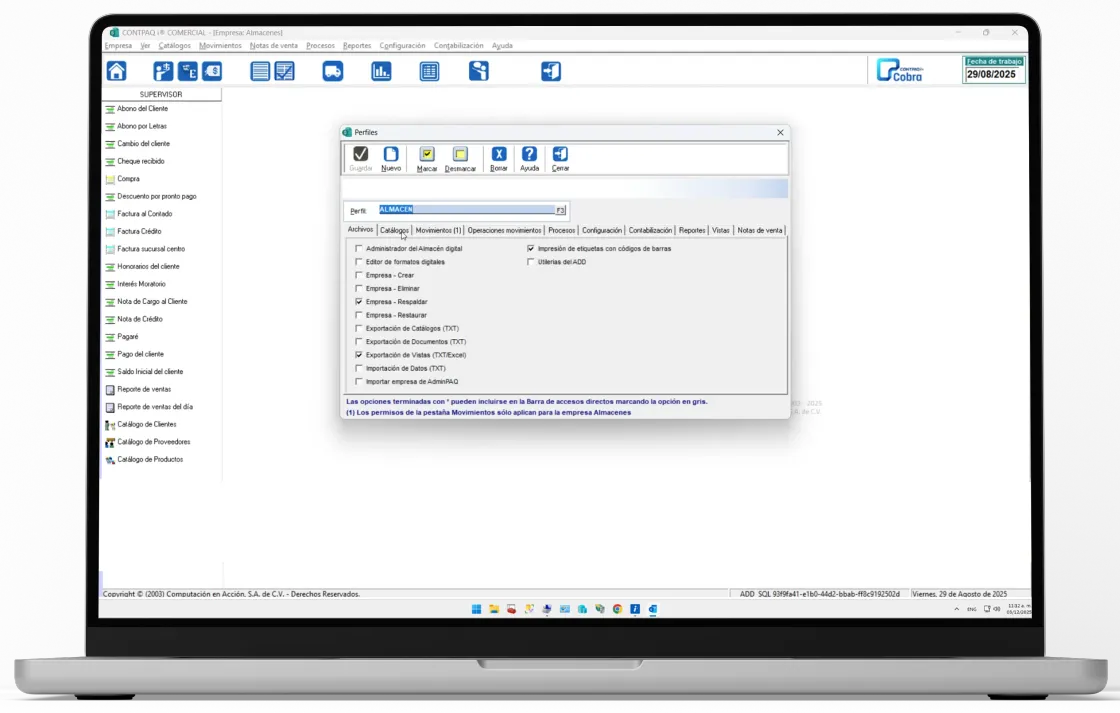Click the Perfil name input field
This screenshot has height=713, width=1120.
[467, 209]
